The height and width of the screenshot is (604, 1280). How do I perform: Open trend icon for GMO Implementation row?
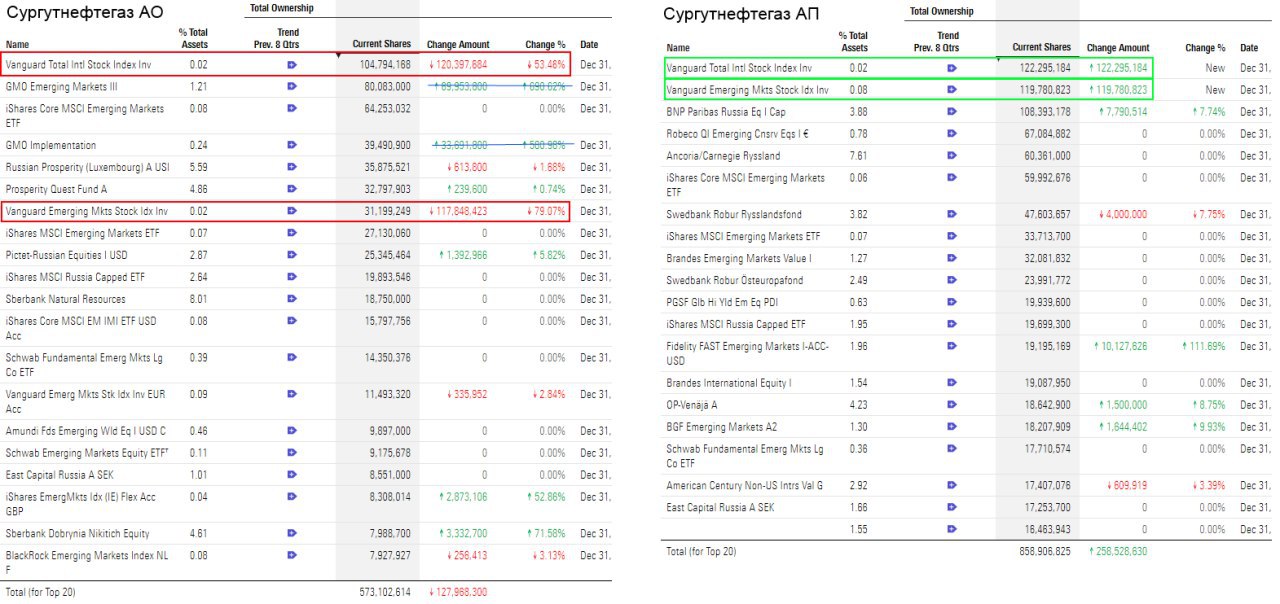pyautogui.click(x=292, y=145)
